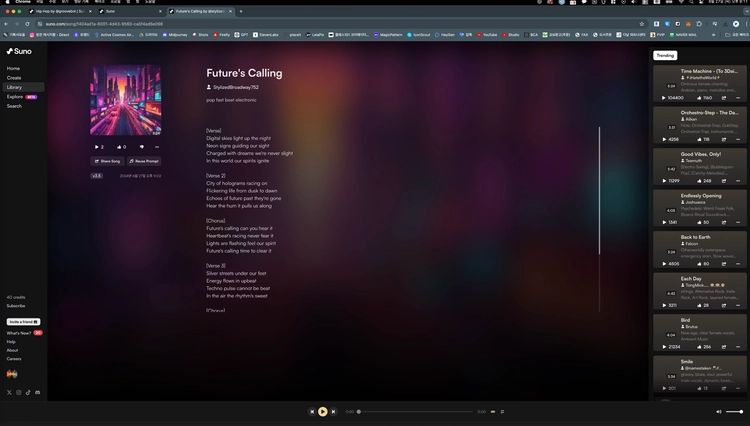Play Good Vibes, Only! song
750x426 pixels.
pyautogui.click(x=663, y=181)
